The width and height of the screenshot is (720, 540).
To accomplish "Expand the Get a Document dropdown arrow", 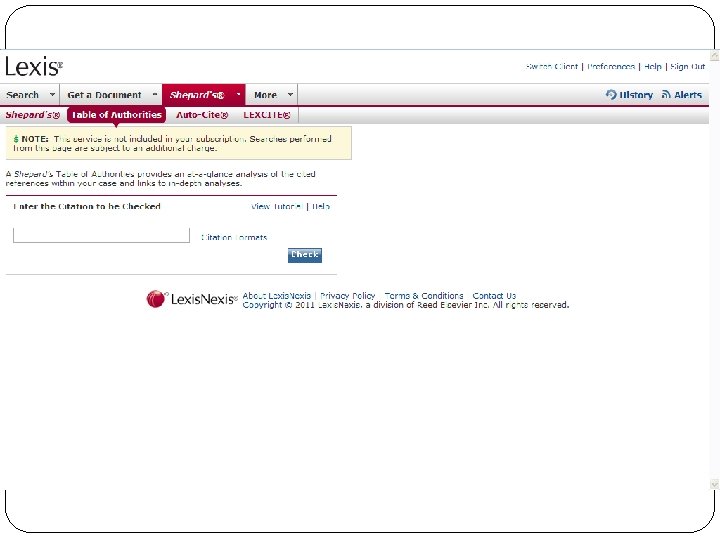I will click(x=155, y=95).
